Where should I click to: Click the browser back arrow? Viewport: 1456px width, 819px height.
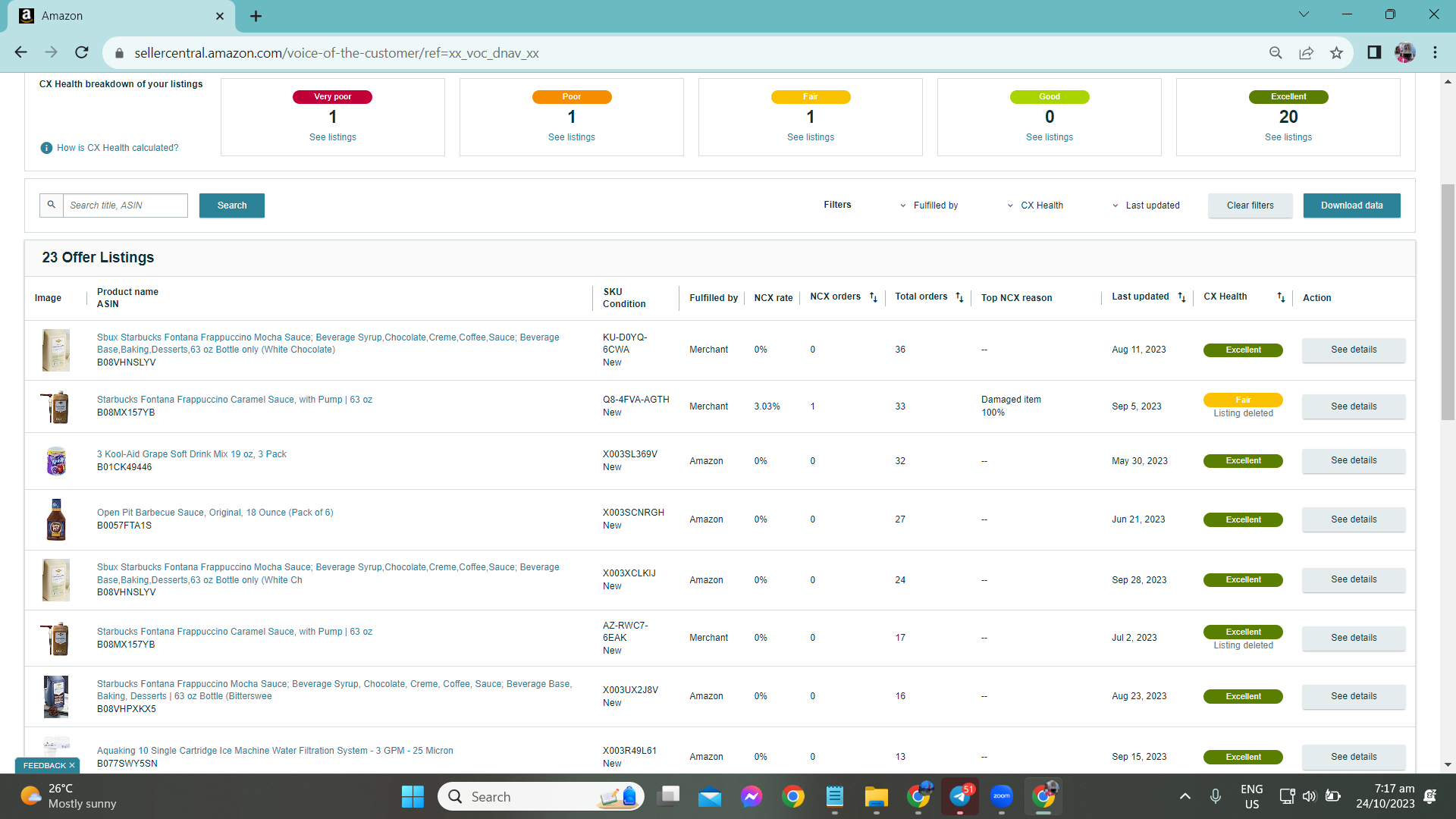20,52
